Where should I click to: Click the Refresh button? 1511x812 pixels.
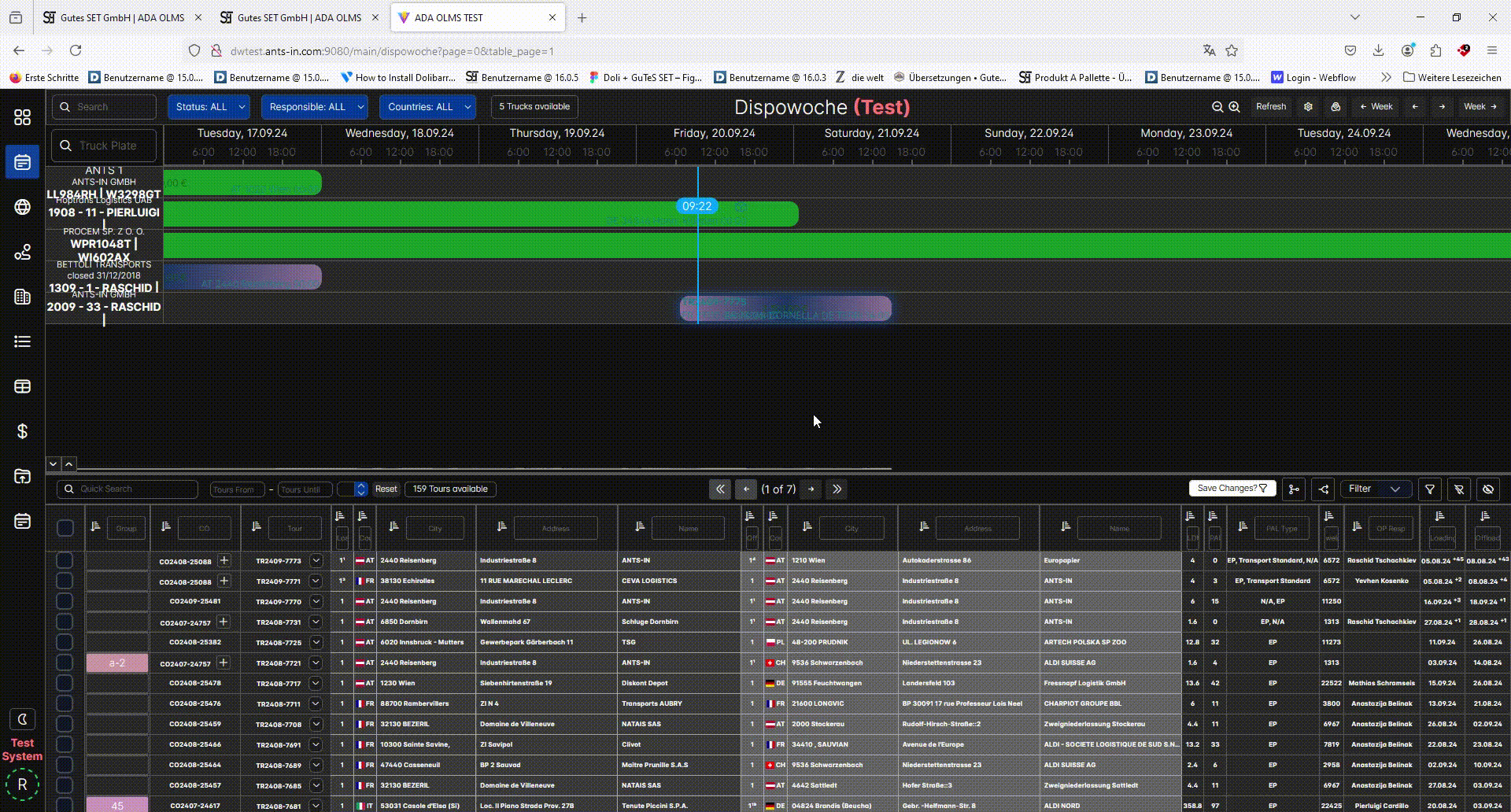point(1271,107)
